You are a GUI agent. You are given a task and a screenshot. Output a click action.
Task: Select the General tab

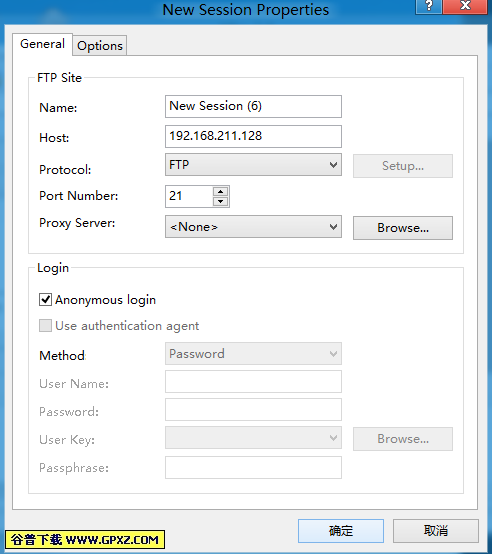pos(42,44)
